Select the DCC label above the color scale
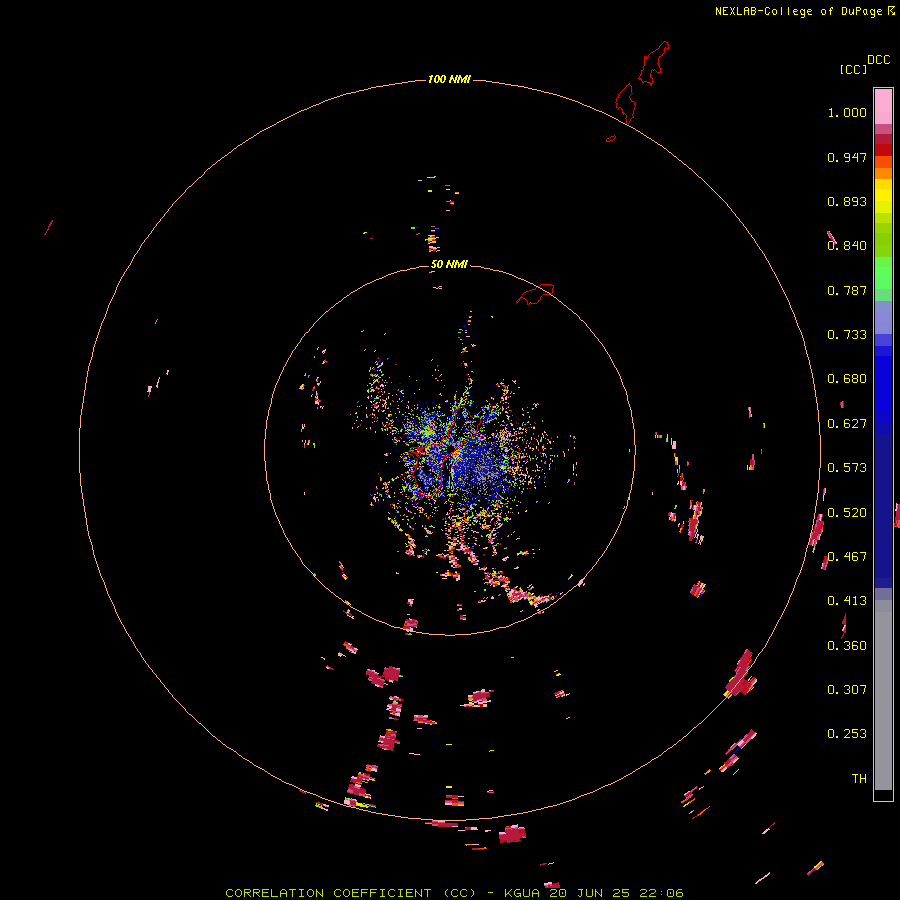 [x=878, y=60]
